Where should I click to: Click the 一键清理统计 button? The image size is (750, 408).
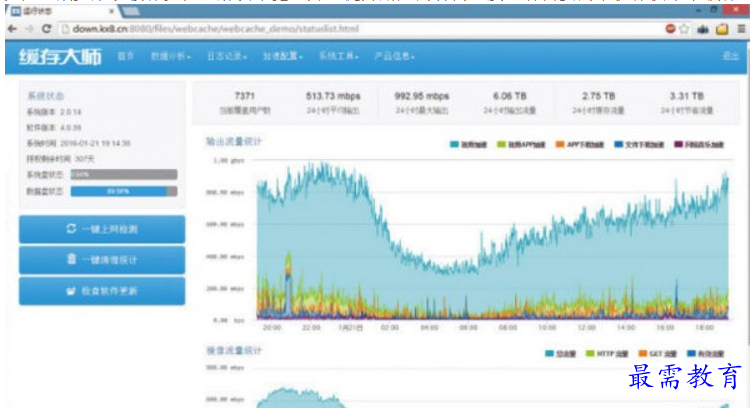(102, 260)
